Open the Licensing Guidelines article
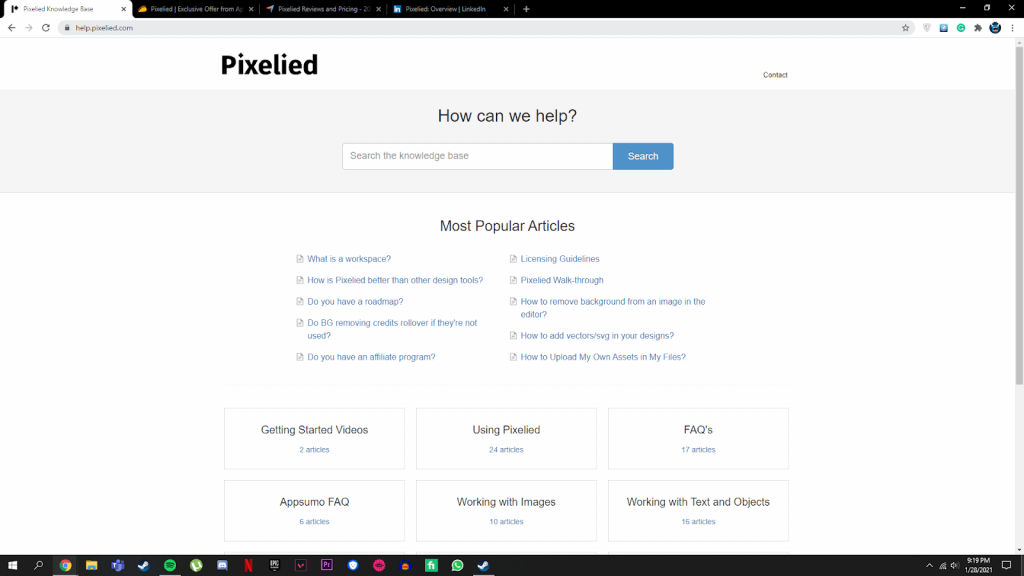The height and width of the screenshot is (576, 1024). (x=560, y=259)
